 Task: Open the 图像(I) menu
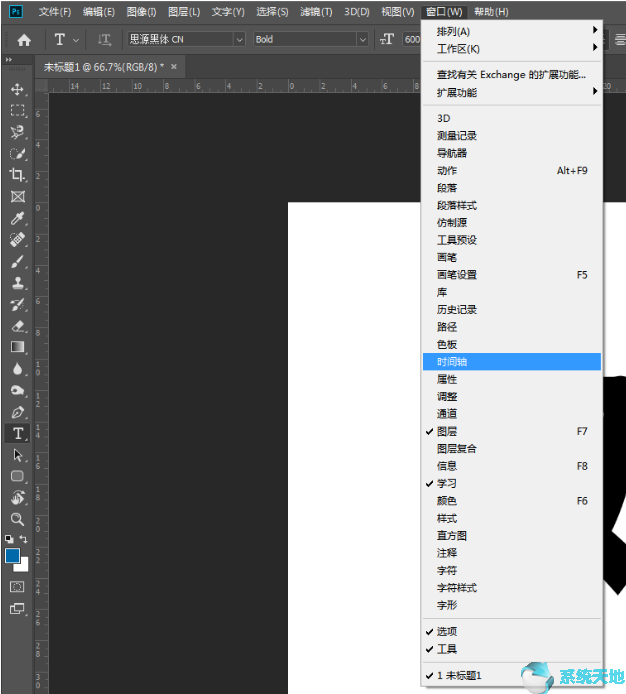141,12
